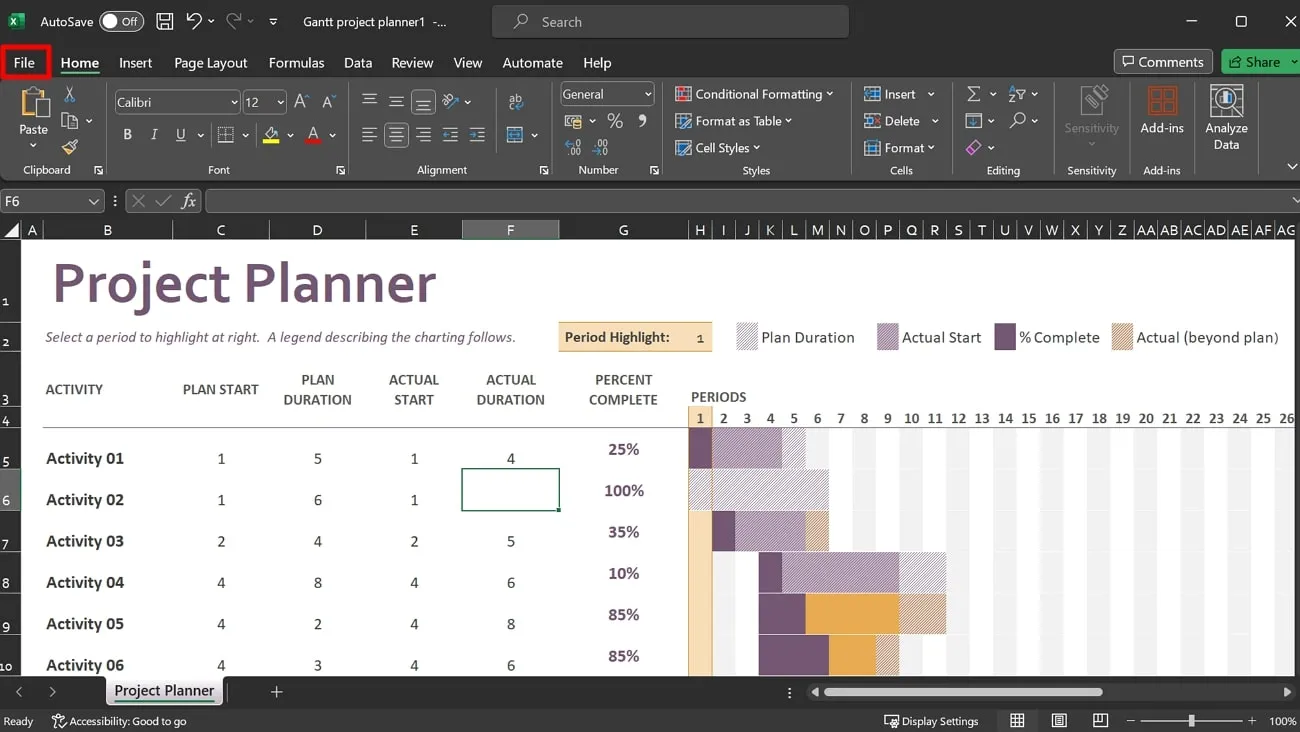1300x732 pixels.
Task: Click the AutoSum icon
Action: [x=973, y=93]
